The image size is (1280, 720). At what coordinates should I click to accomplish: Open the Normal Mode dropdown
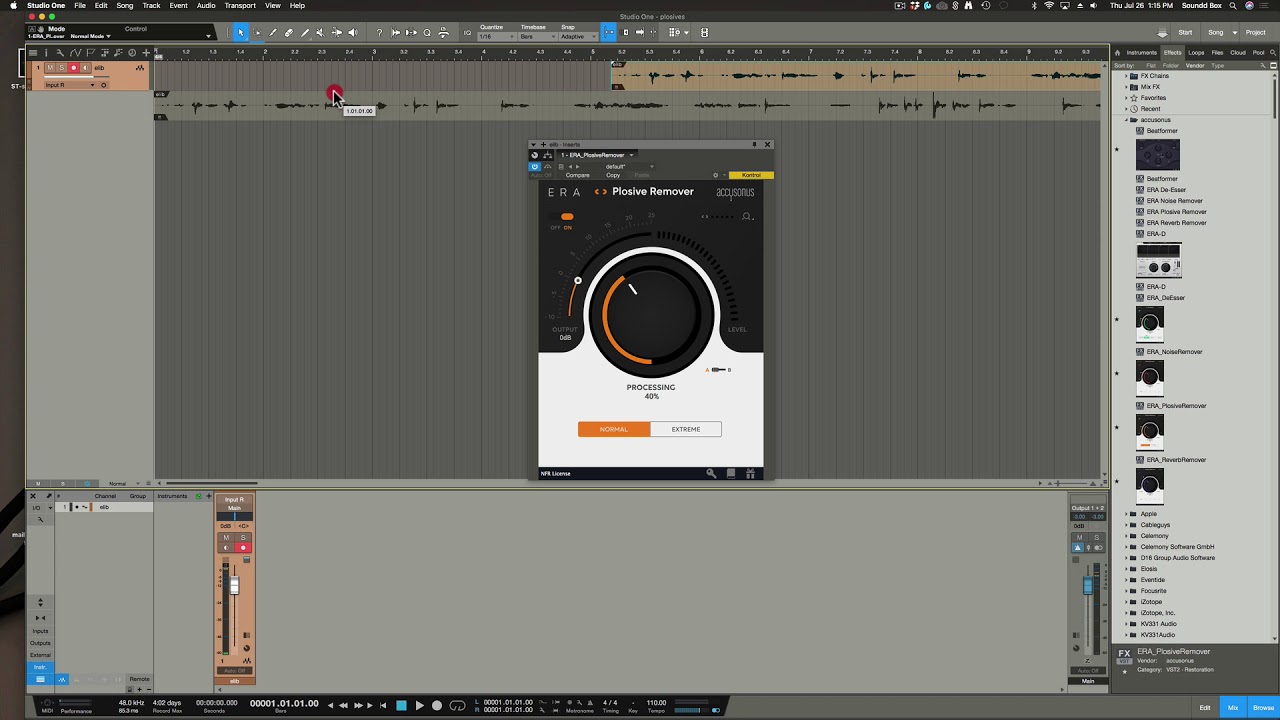[x=91, y=36]
